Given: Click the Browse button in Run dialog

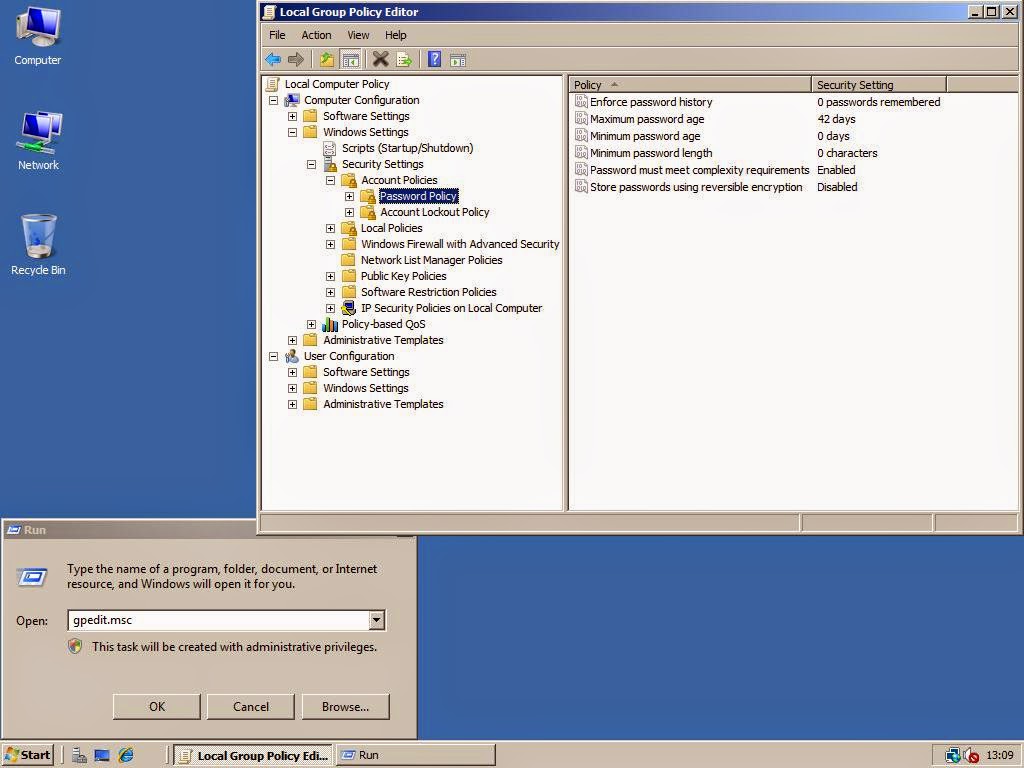Looking at the screenshot, I should click(345, 706).
